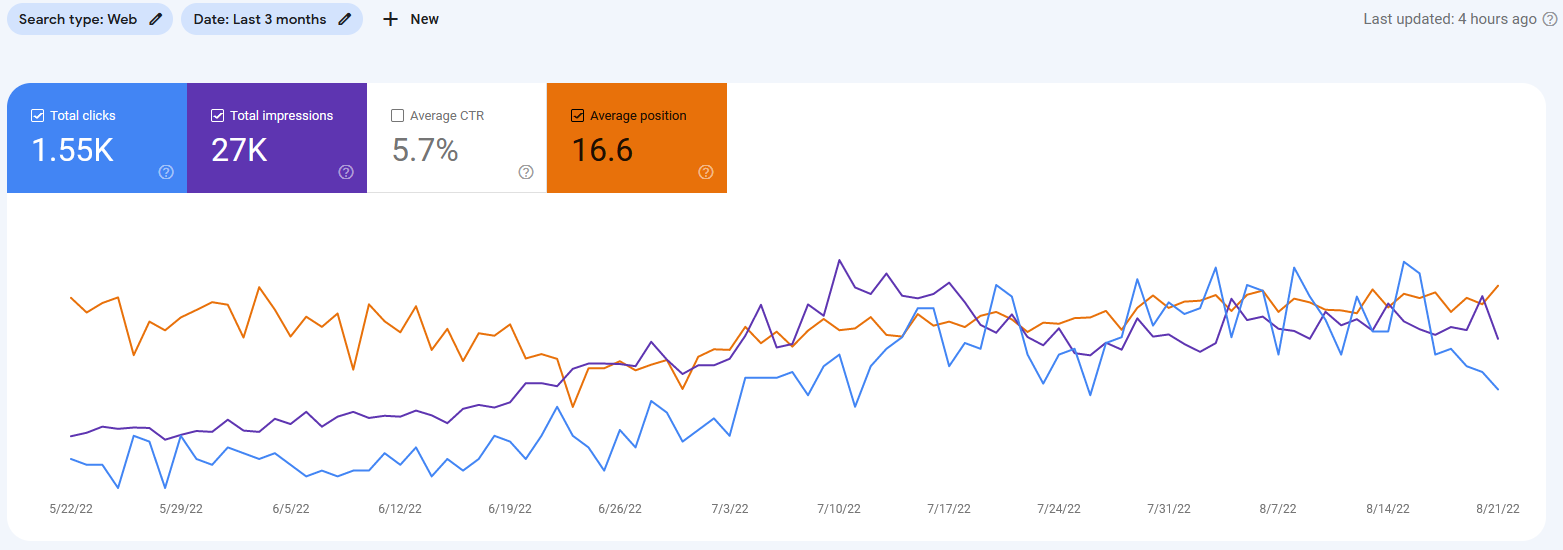The image size is (1563, 550).
Task: Click the plus icon for New filter
Action: 391,19
